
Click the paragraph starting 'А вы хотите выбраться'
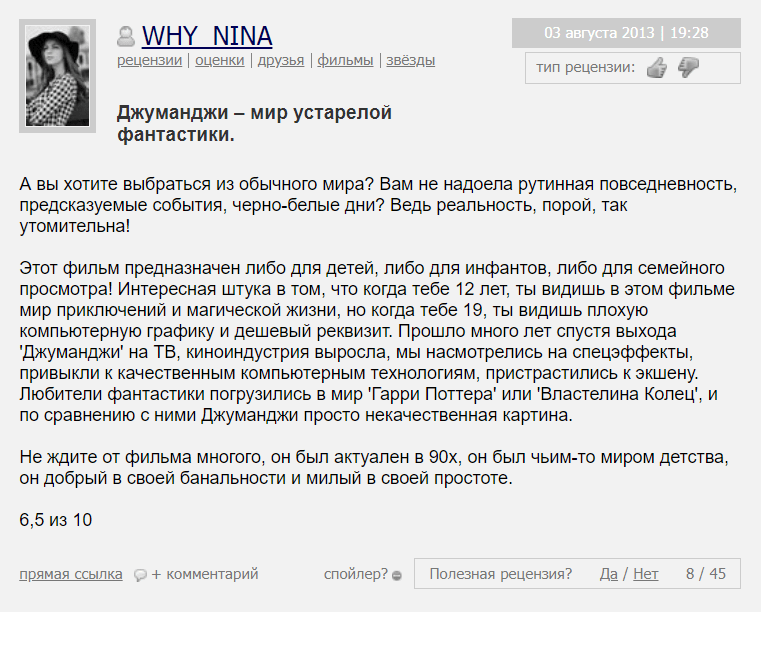coord(378,205)
